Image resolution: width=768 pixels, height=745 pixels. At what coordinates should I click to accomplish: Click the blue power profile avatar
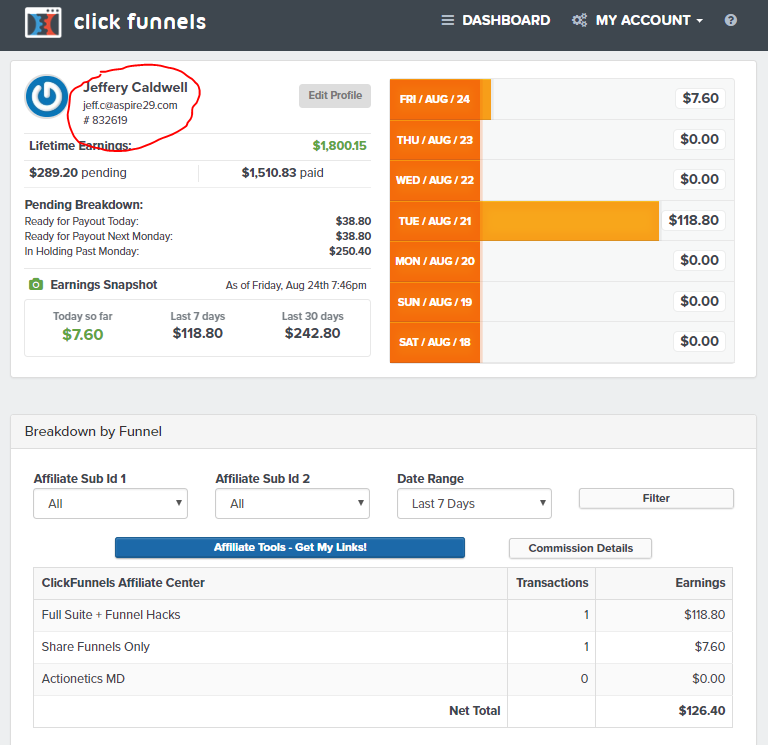[45, 96]
